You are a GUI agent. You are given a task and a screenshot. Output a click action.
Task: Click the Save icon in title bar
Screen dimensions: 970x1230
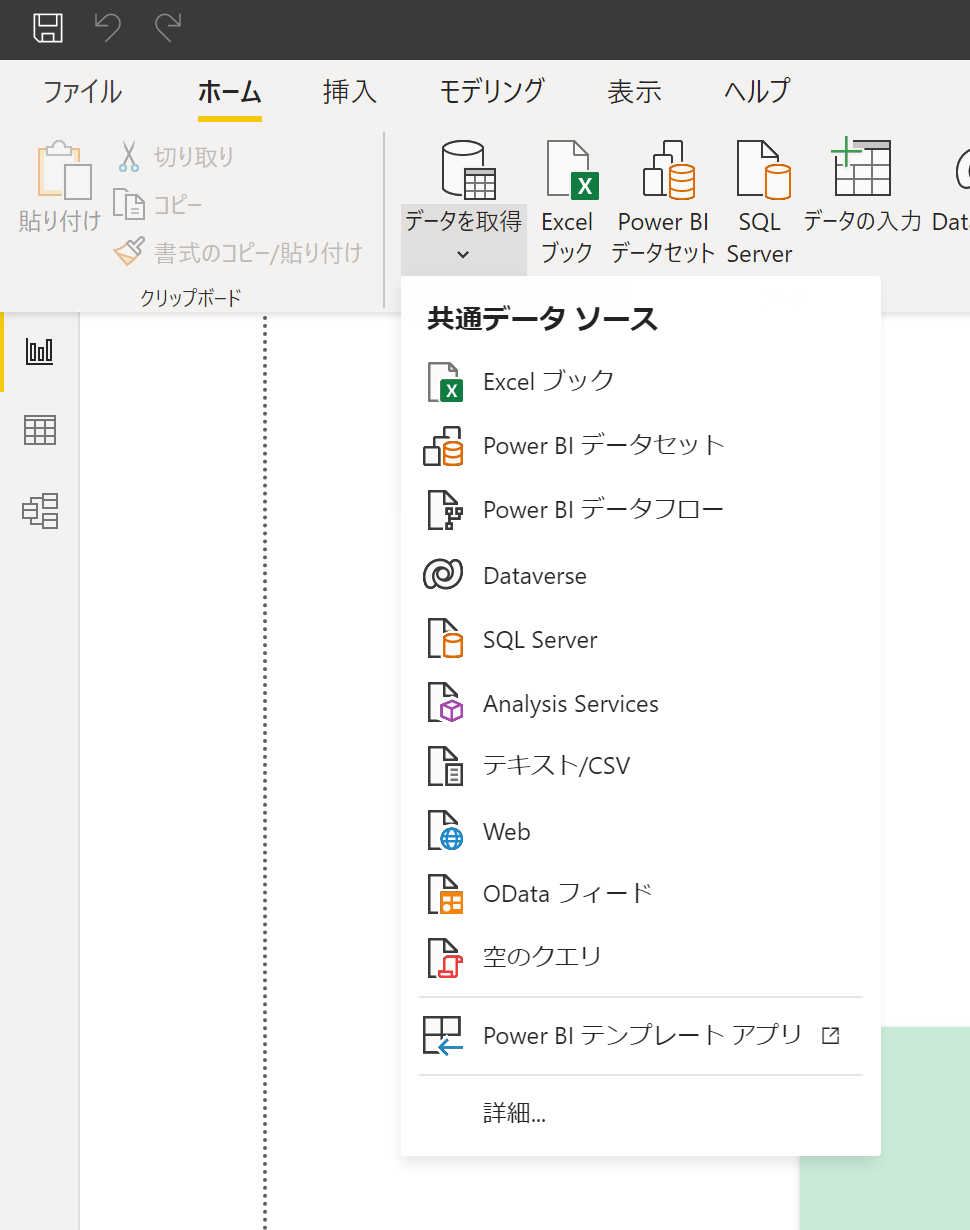48,28
